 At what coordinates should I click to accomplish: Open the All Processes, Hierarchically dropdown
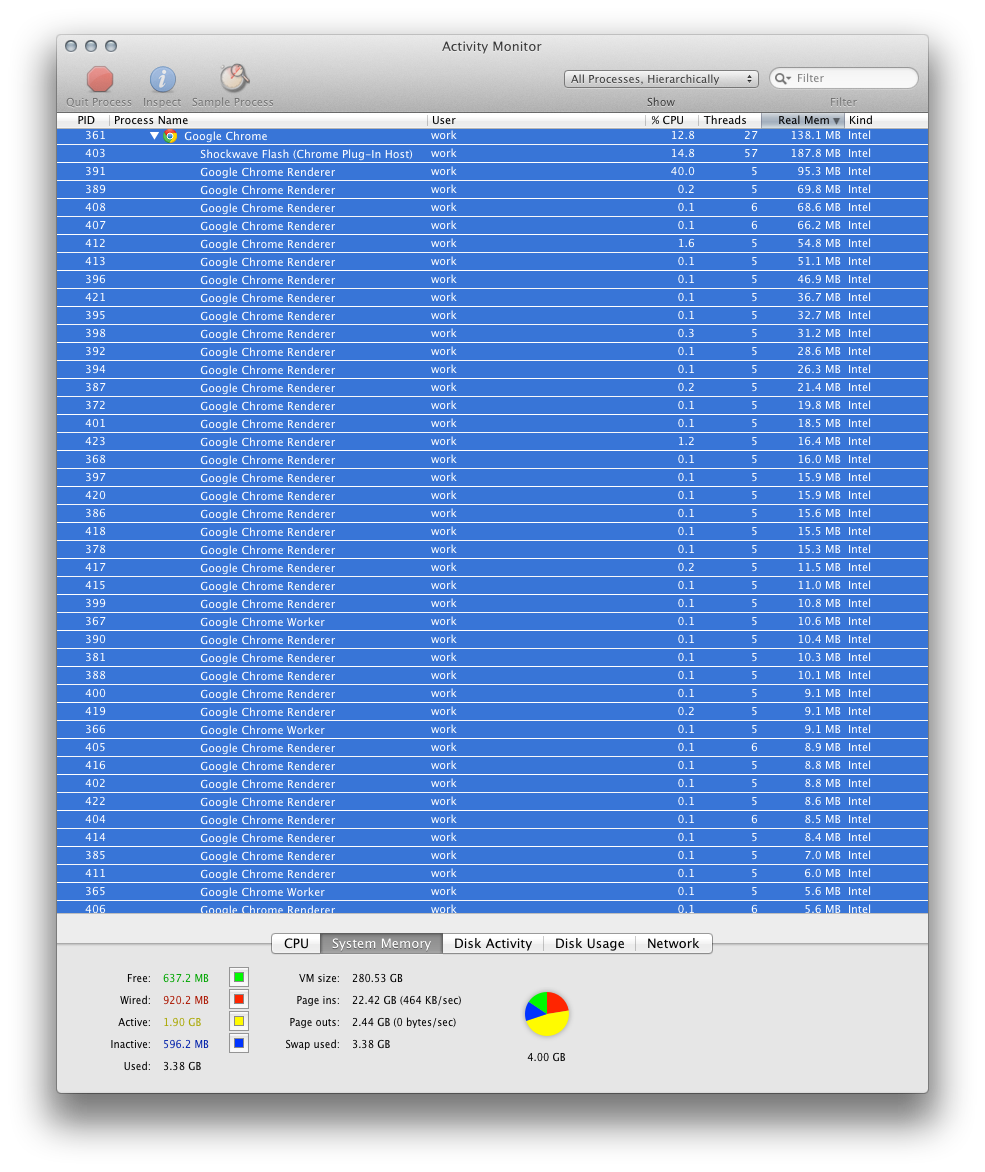661,78
